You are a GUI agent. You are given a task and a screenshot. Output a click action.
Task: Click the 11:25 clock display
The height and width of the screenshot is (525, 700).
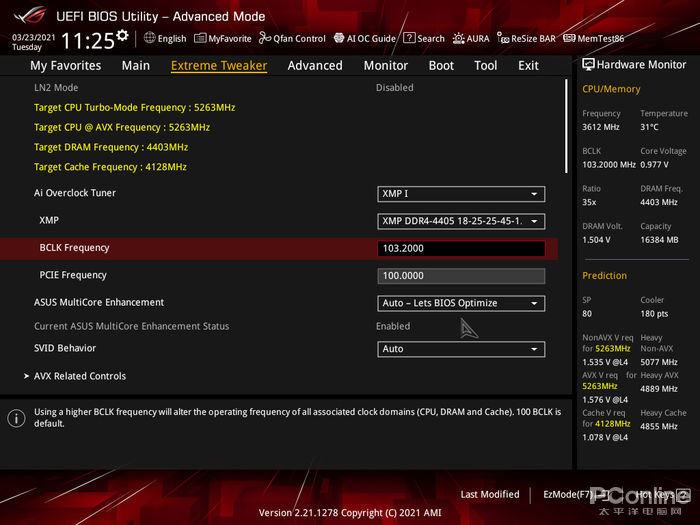[88, 41]
